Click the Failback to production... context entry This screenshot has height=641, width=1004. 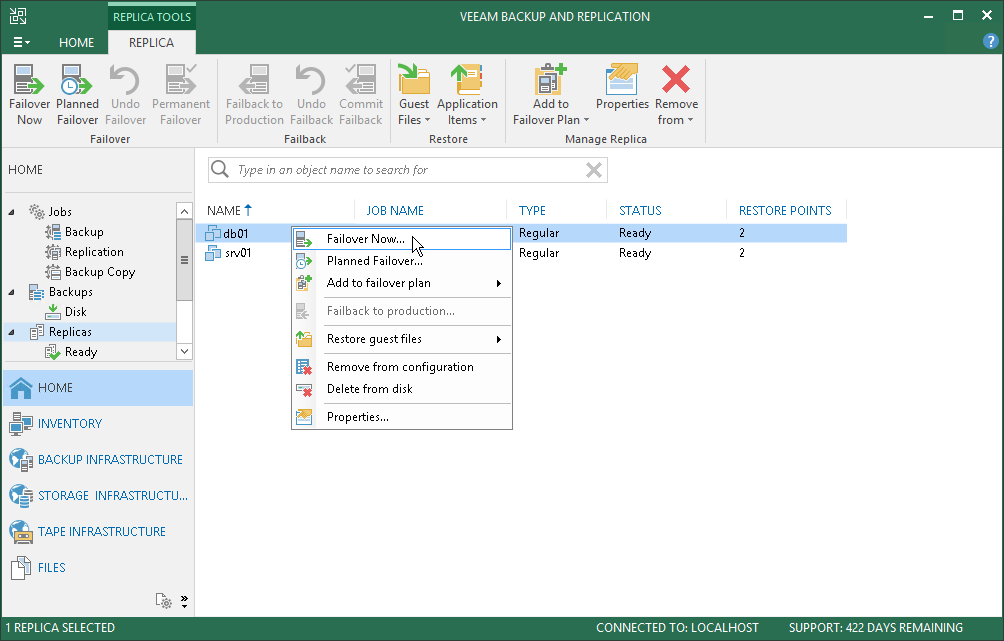click(401, 311)
